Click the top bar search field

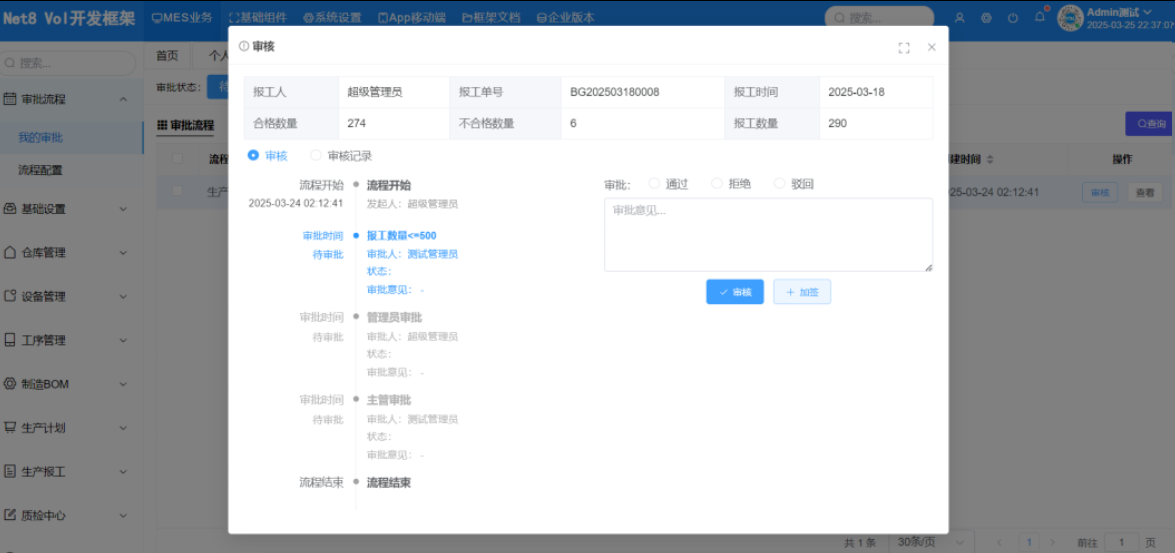[x=879, y=17]
